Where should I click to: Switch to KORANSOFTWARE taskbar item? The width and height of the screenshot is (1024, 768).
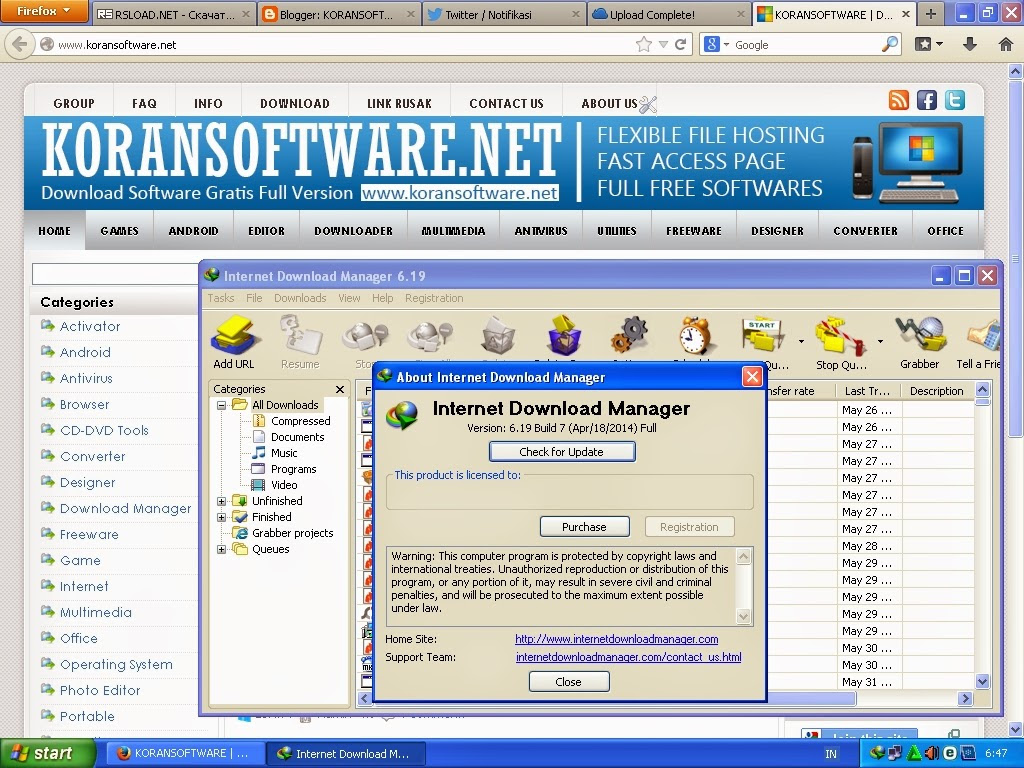pos(183,754)
